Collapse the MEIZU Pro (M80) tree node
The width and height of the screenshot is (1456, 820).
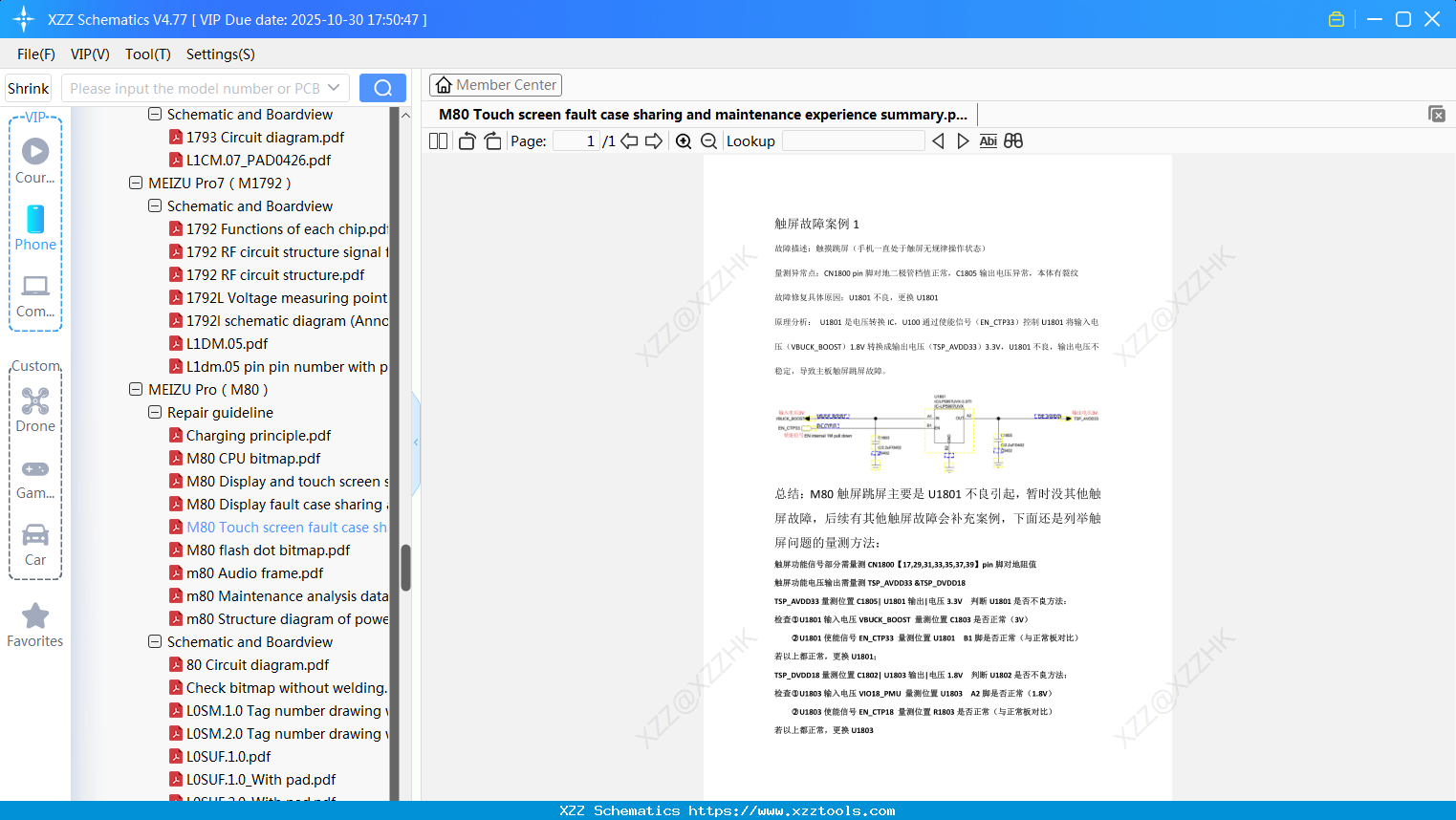coord(136,389)
